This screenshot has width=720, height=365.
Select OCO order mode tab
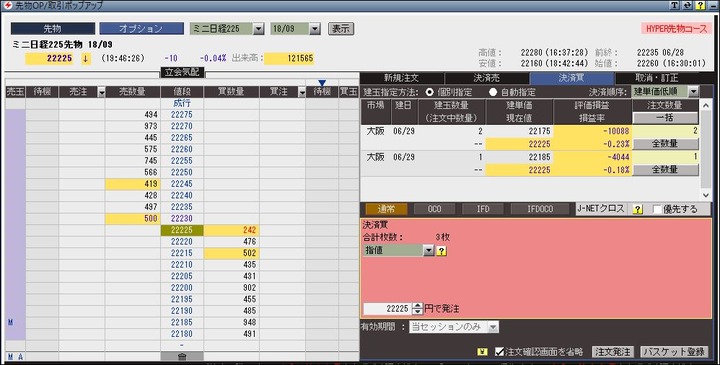pos(434,209)
